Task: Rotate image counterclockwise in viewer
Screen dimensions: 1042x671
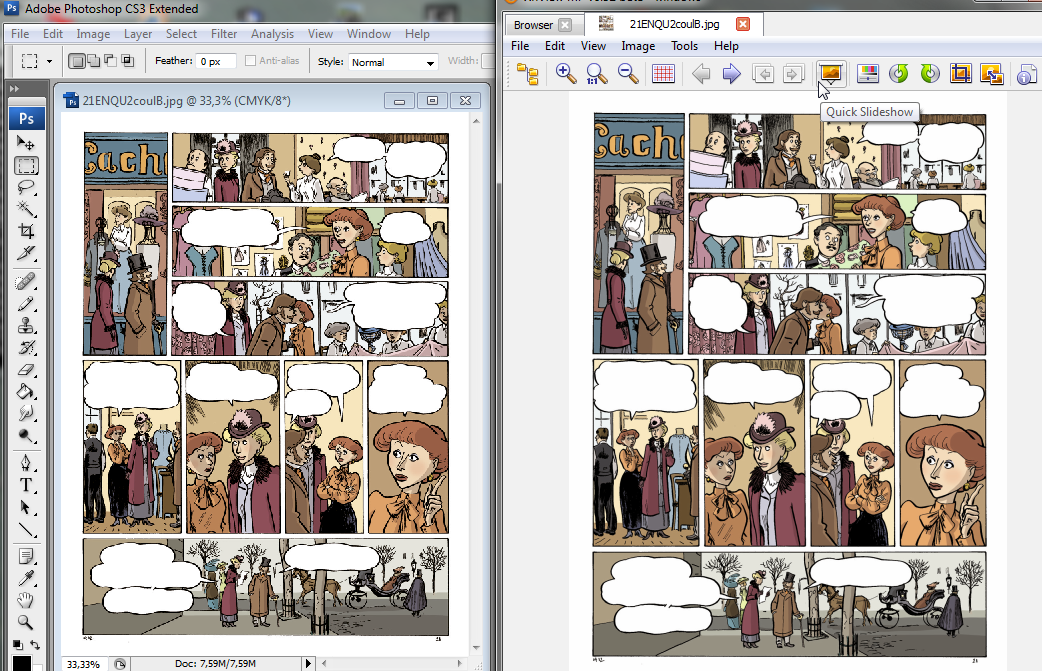Action: click(x=899, y=73)
